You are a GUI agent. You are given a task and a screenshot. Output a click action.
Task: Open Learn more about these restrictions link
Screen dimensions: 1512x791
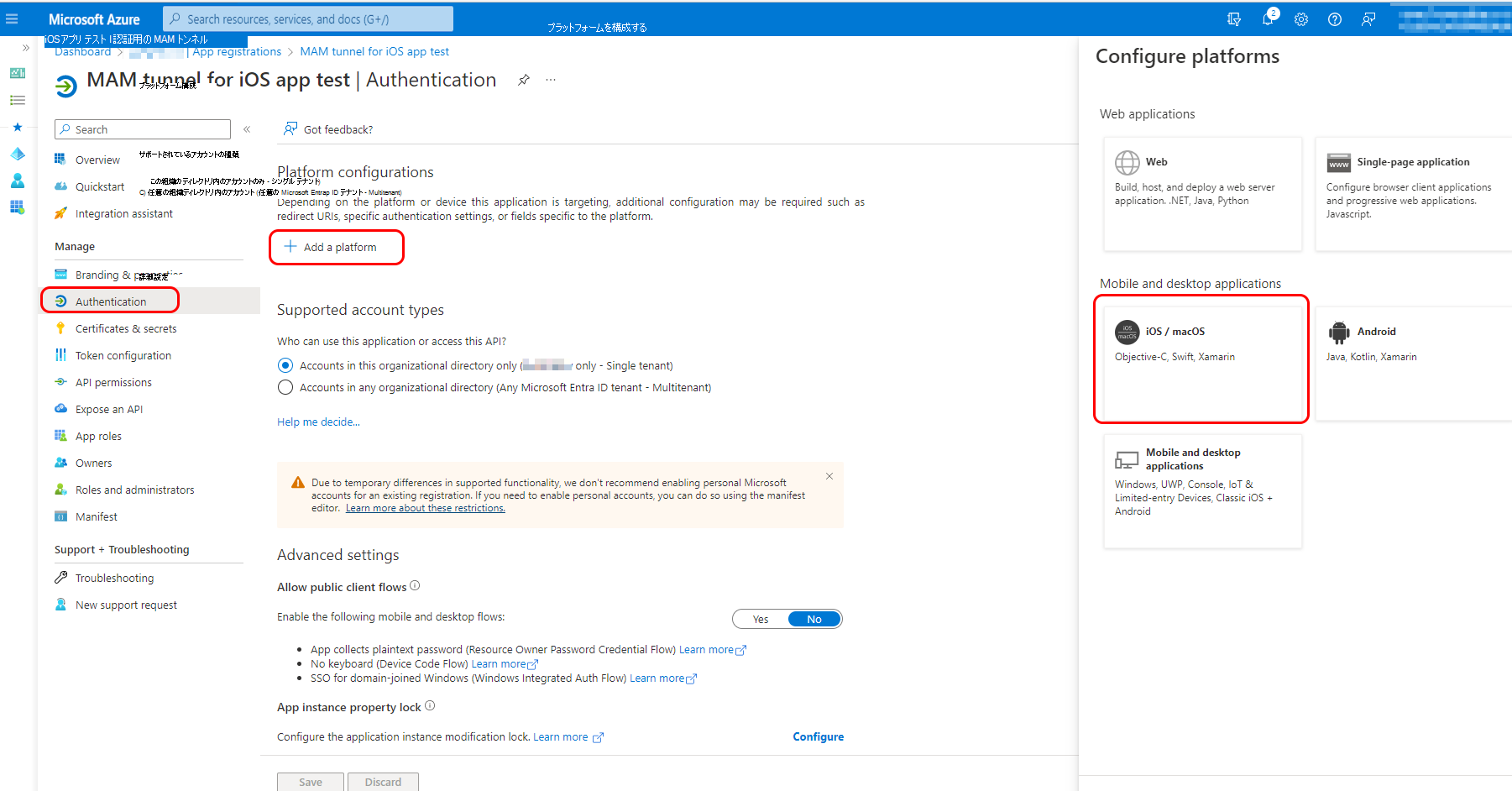tap(426, 508)
